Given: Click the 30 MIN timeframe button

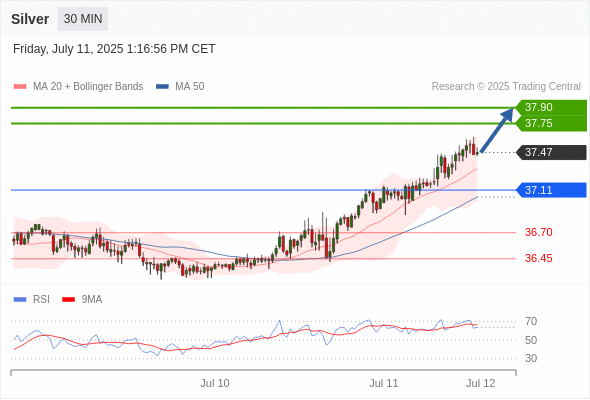Looking at the screenshot, I should pos(83,19).
